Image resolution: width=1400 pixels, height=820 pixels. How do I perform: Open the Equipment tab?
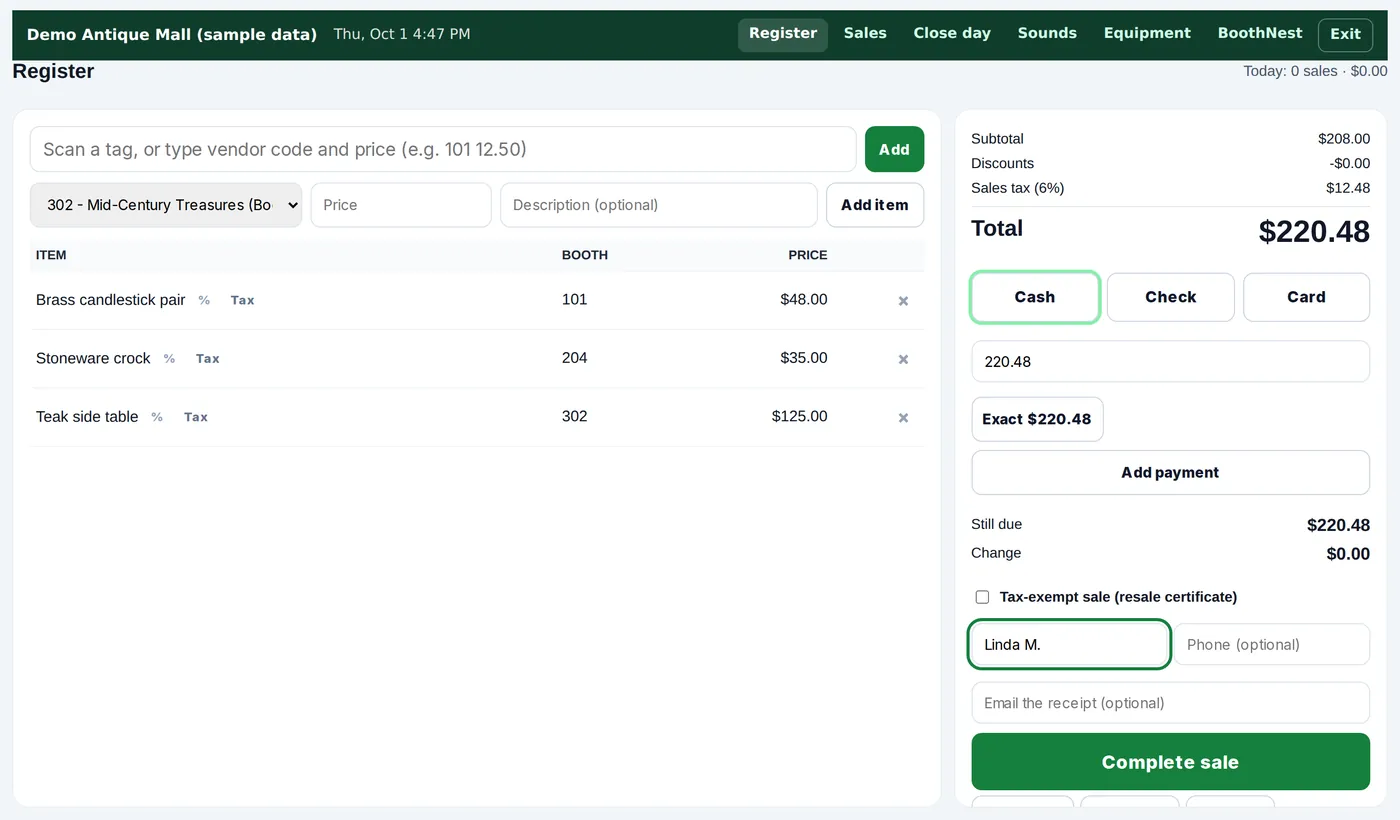click(1147, 34)
